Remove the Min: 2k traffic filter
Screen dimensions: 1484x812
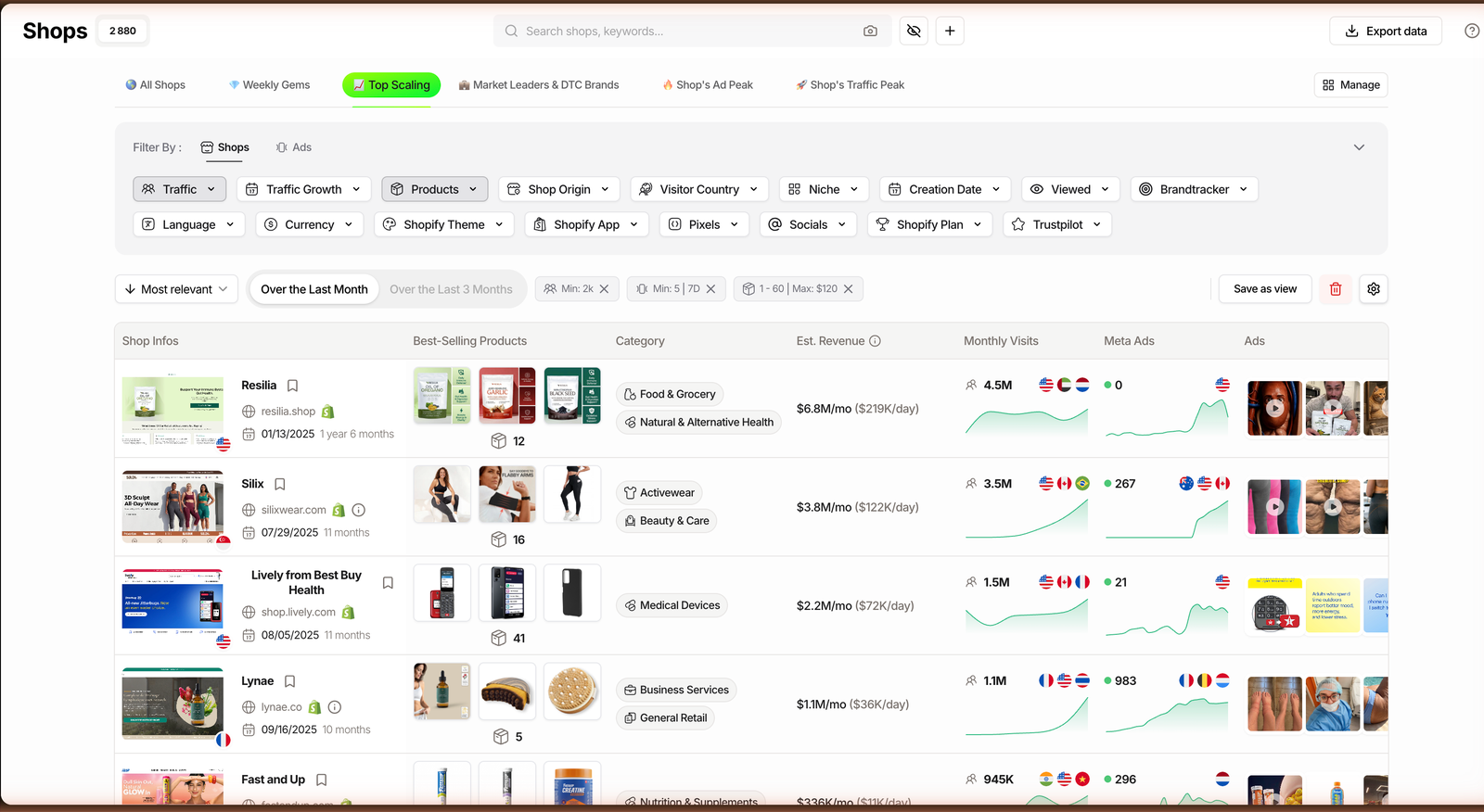click(x=604, y=289)
